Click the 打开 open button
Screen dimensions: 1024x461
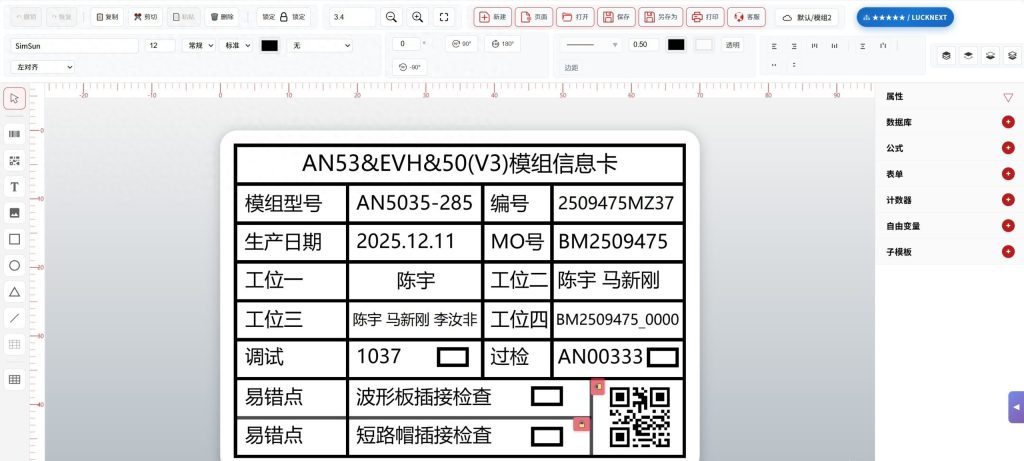click(x=575, y=17)
